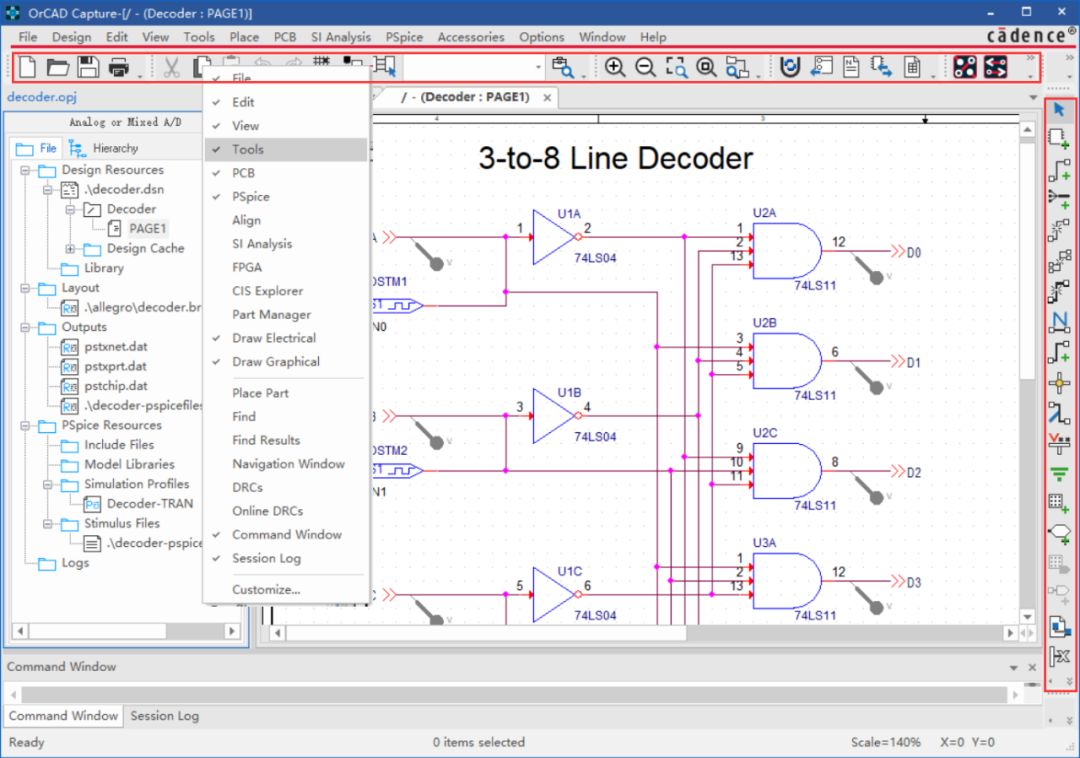Uncheck Edit toolbar in the context menu
1080x758 pixels.
click(x=286, y=102)
